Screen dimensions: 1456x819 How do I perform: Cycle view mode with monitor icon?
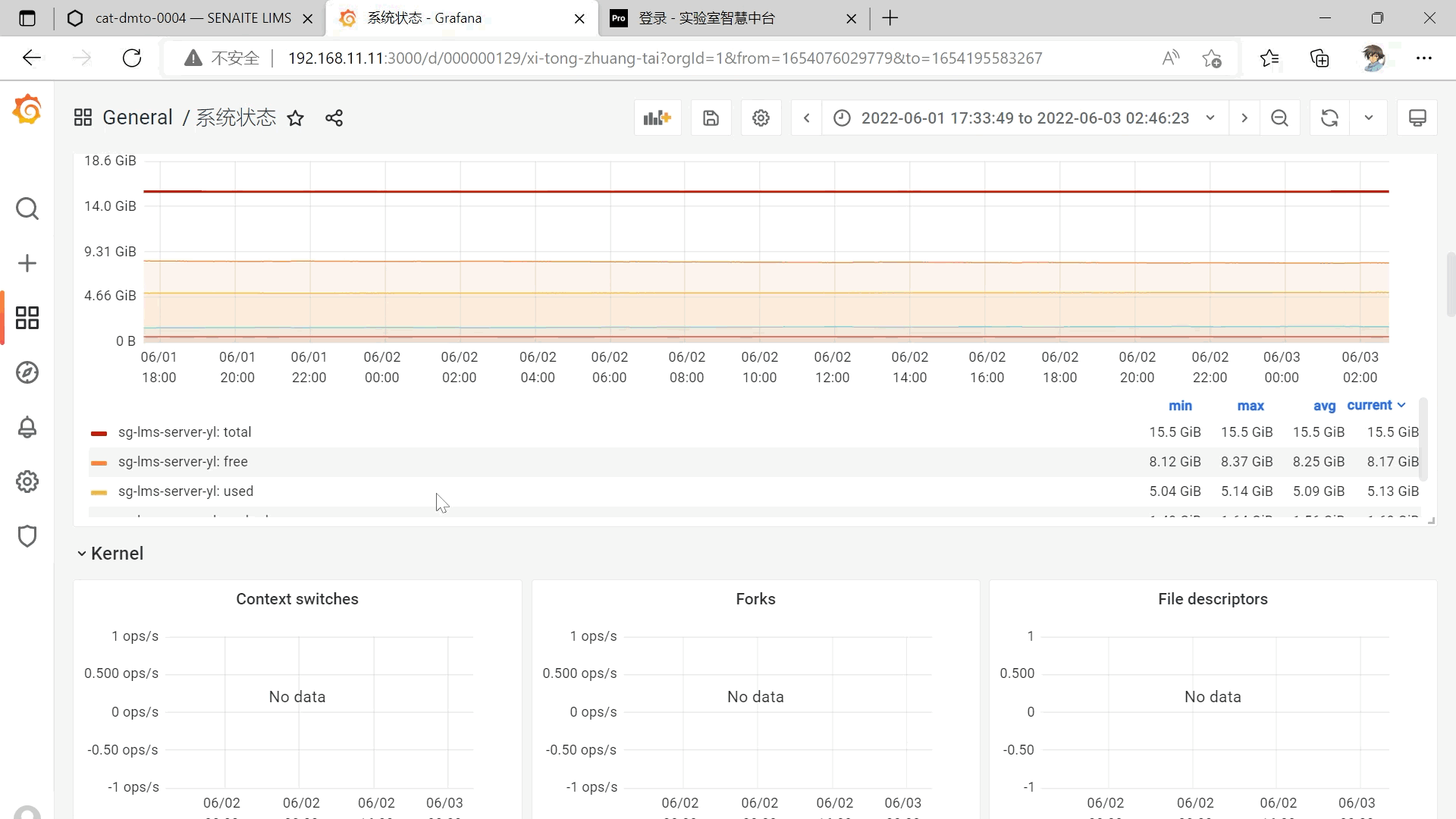(x=1417, y=118)
